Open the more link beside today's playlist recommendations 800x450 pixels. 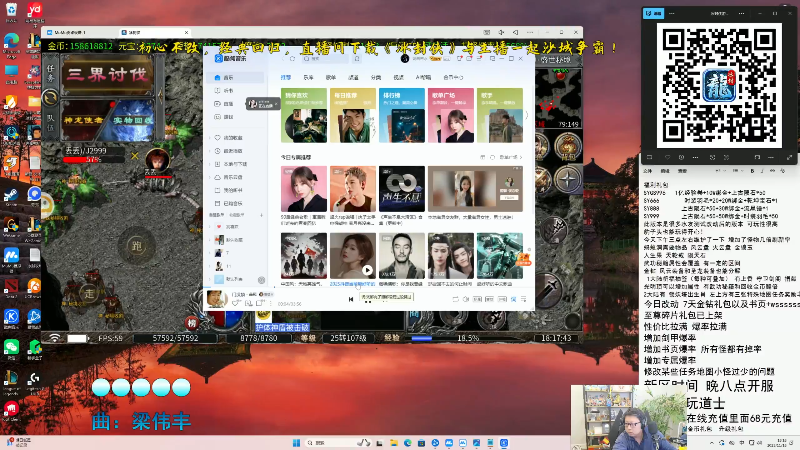coord(510,157)
